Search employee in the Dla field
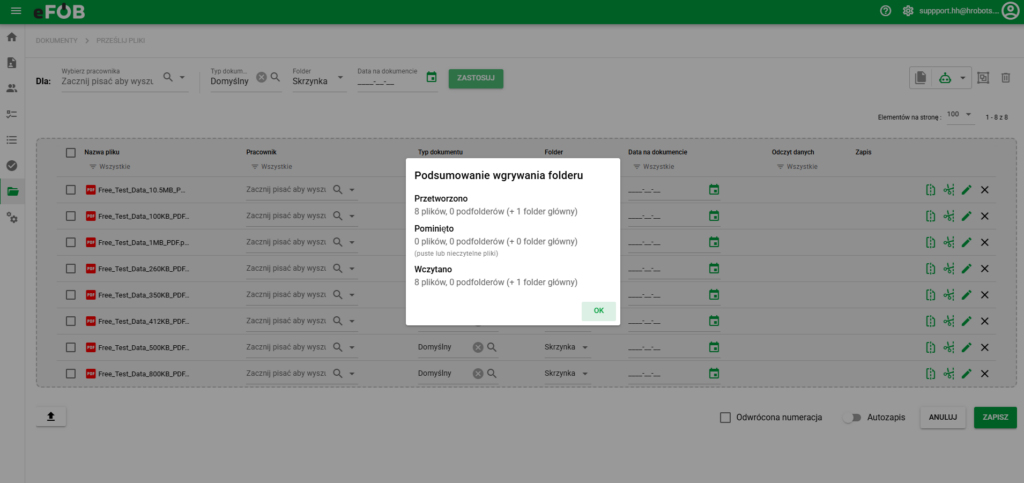 tap(168, 77)
